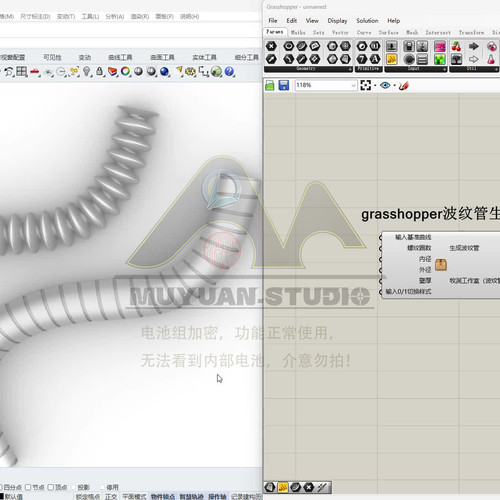Open file with the green folder icon
500x500 pixels.
click(x=270, y=85)
